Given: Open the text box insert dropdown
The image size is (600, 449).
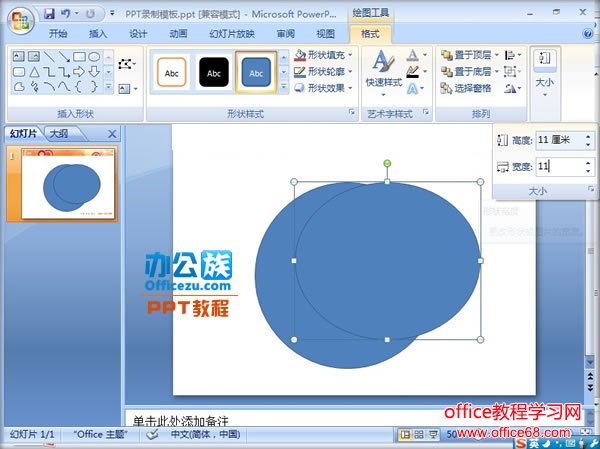Looking at the screenshot, I should click(127, 89).
